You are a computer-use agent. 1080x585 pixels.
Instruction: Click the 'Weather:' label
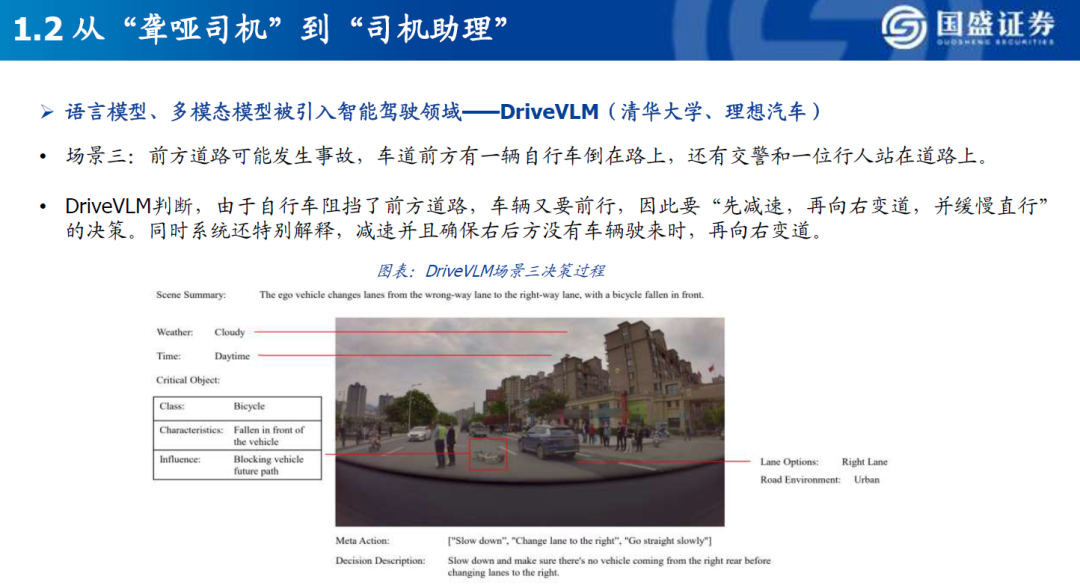pyautogui.click(x=175, y=332)
